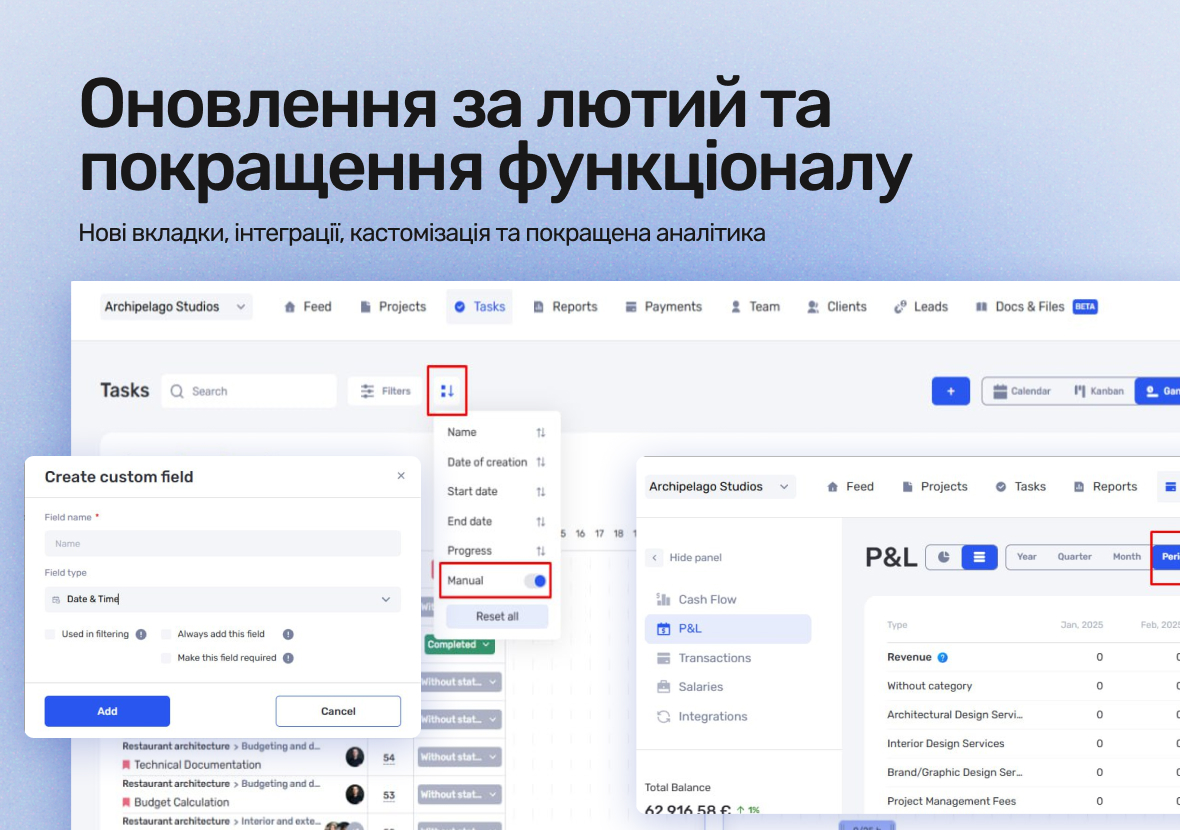Image resolution: width=1180 pixels, height=830 pixels.
Task: Click the Leads icon in top navigation
Action: click(x=900, y=307)
